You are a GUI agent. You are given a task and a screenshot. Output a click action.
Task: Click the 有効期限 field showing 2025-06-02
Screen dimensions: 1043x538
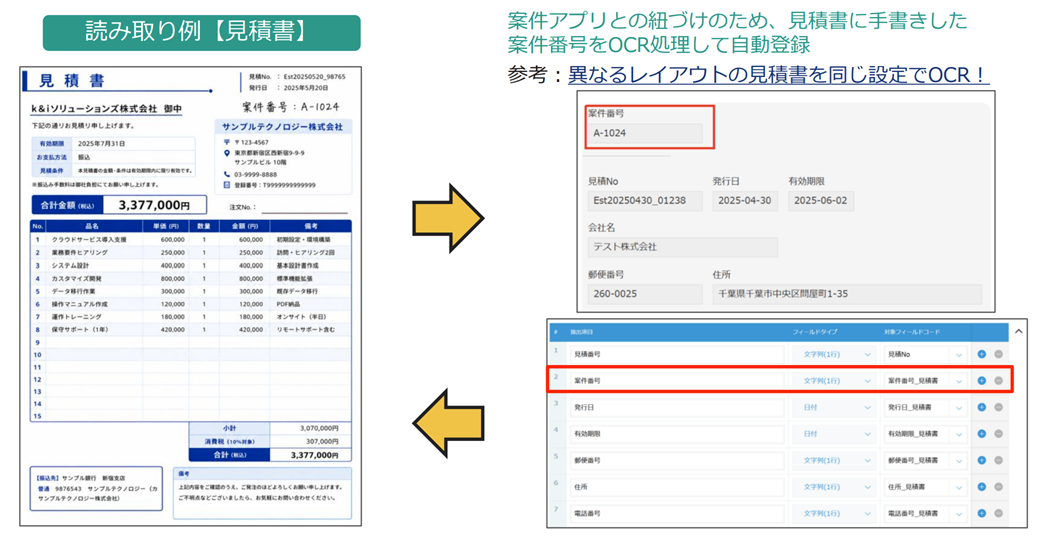(x=821, y=200)
